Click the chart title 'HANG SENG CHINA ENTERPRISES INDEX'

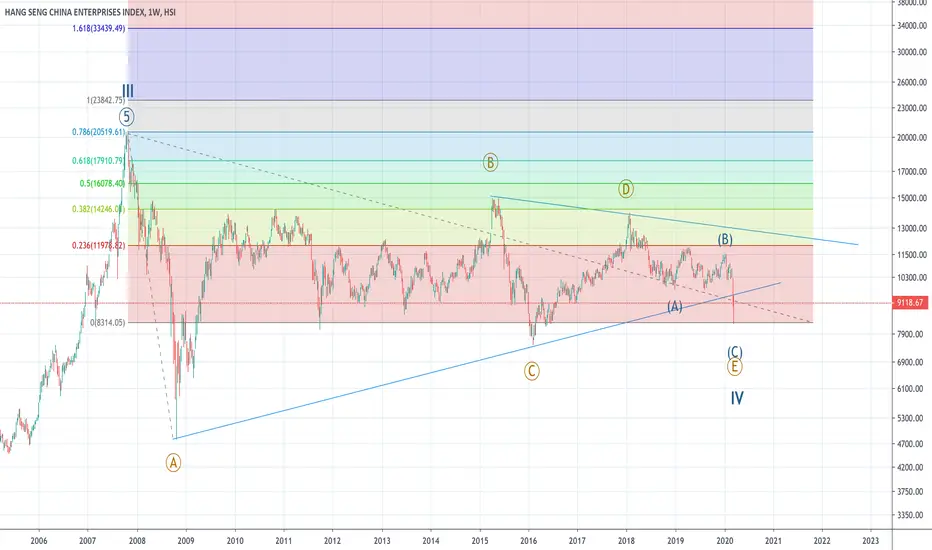point(74,12)
